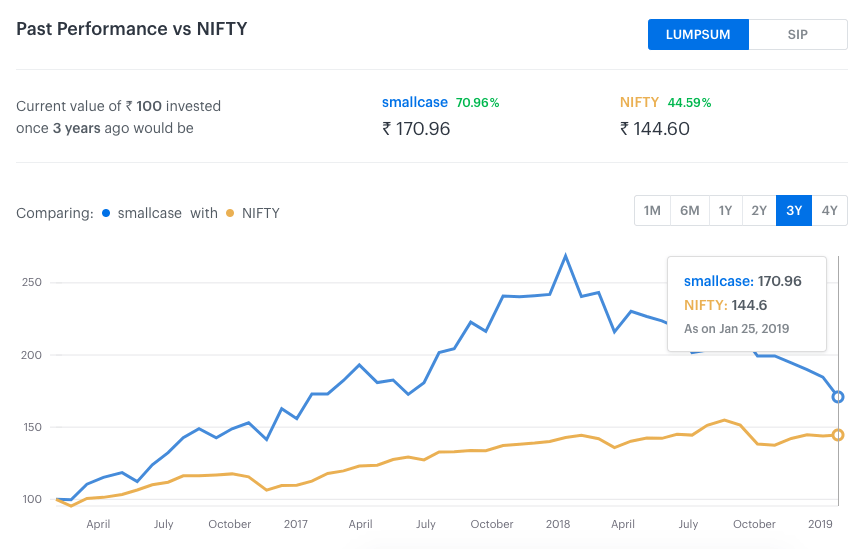The width and height of the screenshot is (865, 549).
Task: Click the NIFTY legend label
Action: pyautogui.click(x=261, y=213)
